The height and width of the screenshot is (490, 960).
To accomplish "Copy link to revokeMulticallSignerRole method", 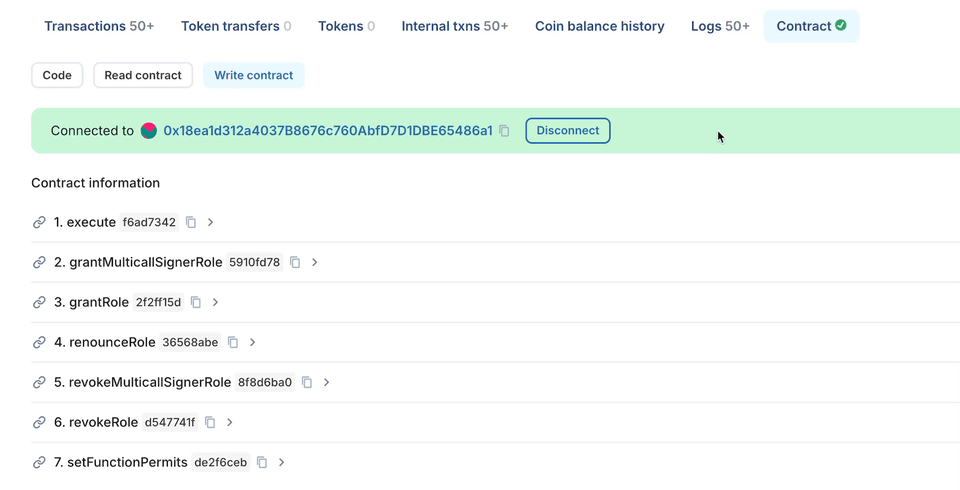I will pos(40,382).
